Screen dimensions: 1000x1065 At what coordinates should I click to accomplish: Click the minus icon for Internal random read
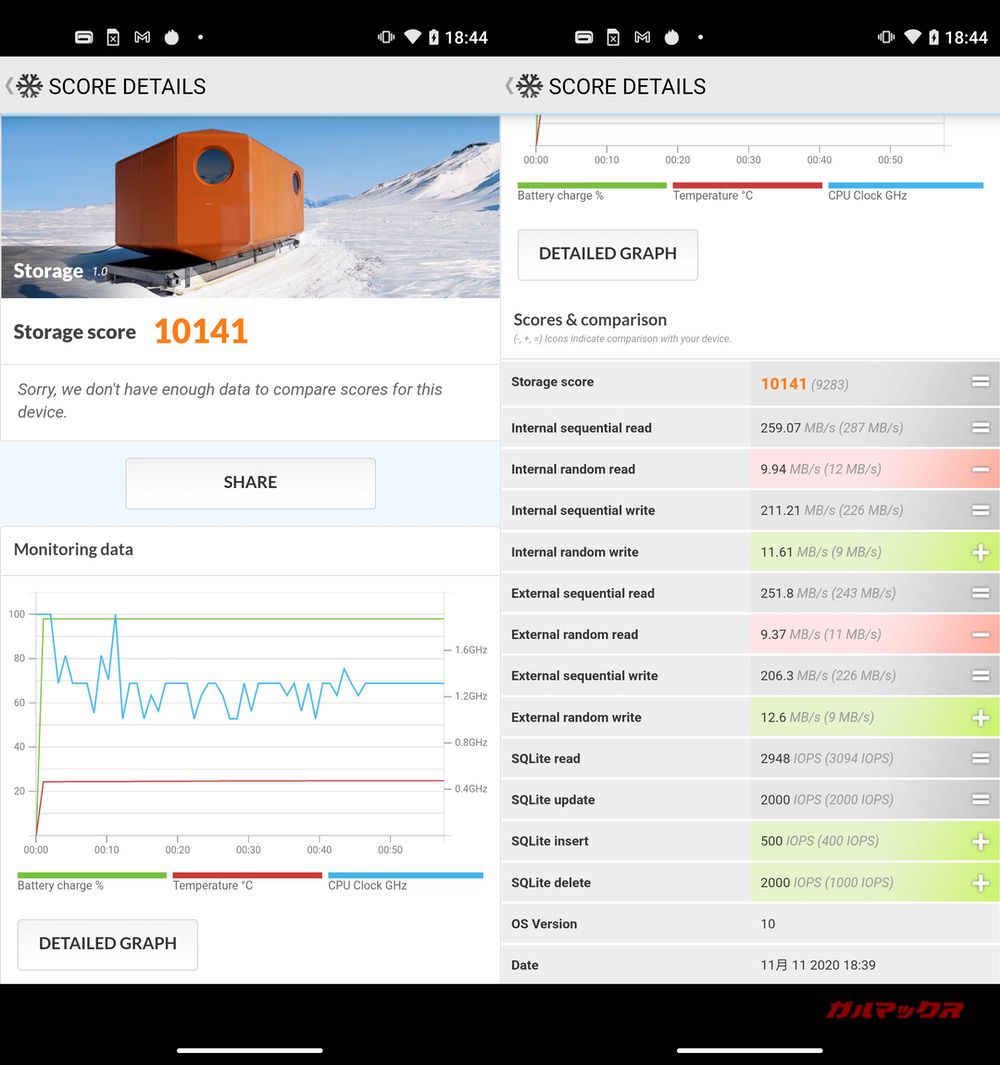coord(980,469)
